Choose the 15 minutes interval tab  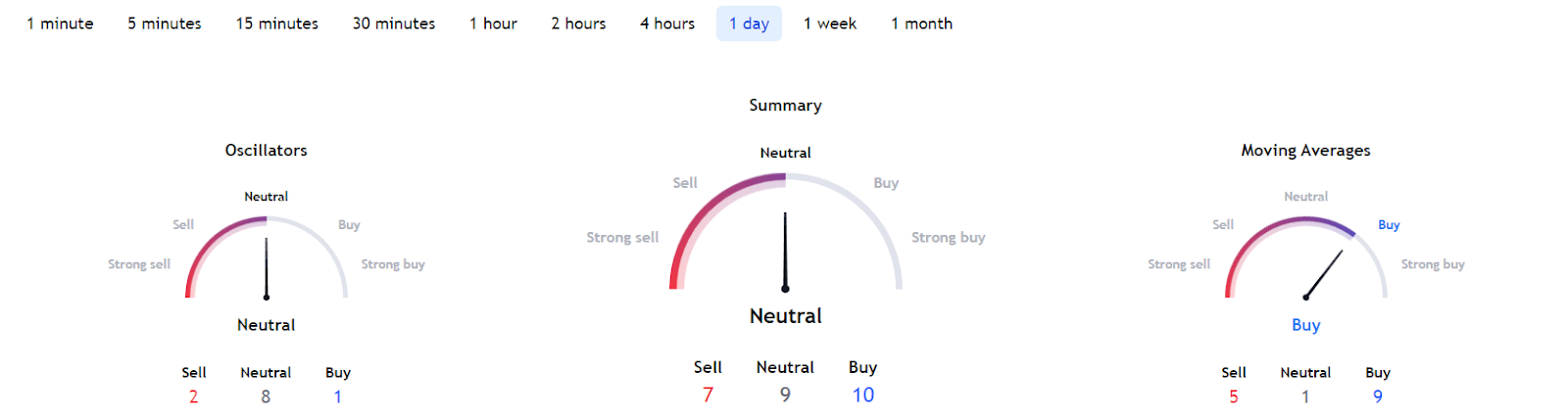(276, 23)
